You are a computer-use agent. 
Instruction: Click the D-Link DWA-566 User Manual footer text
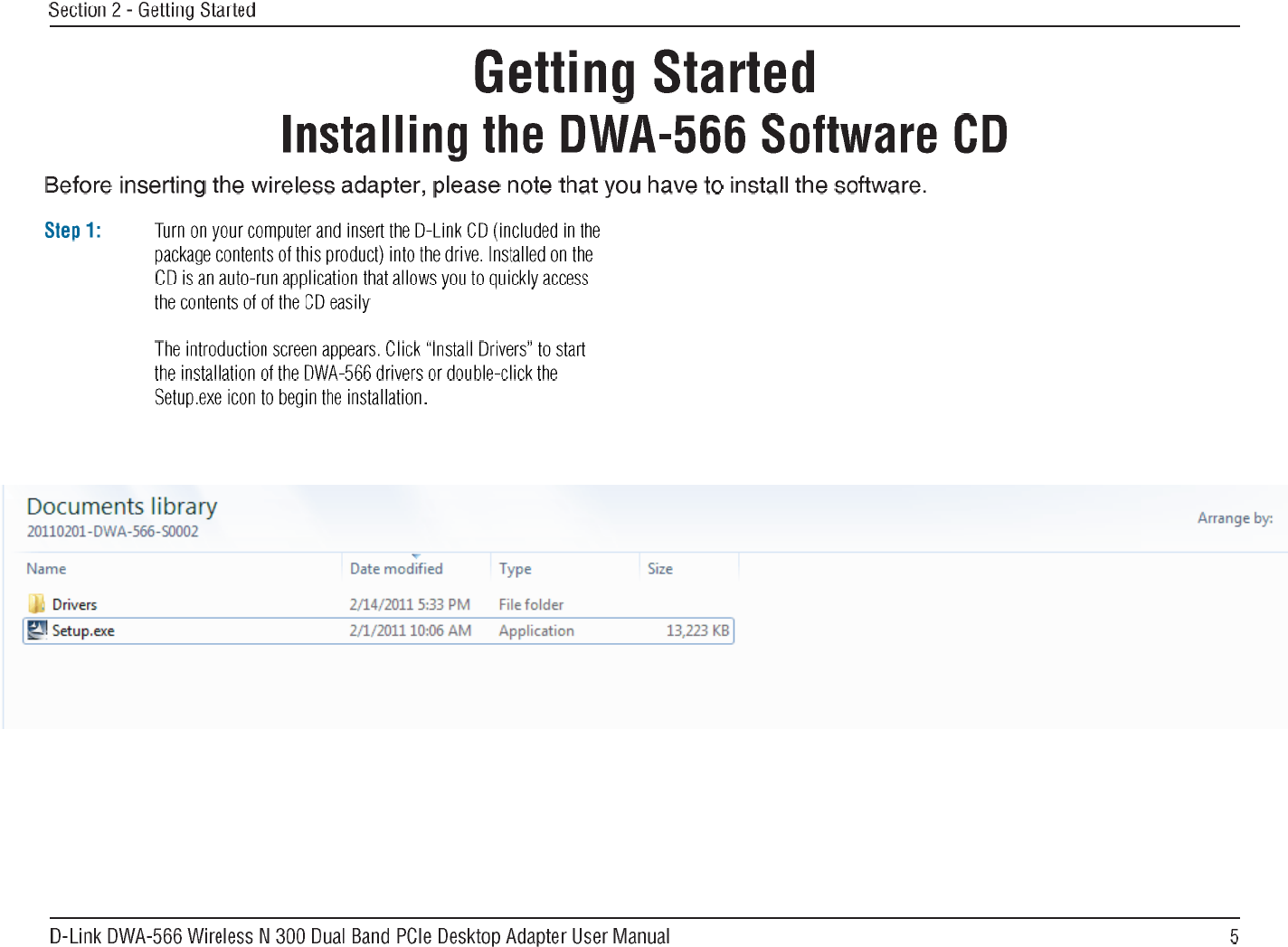[360, 936]
